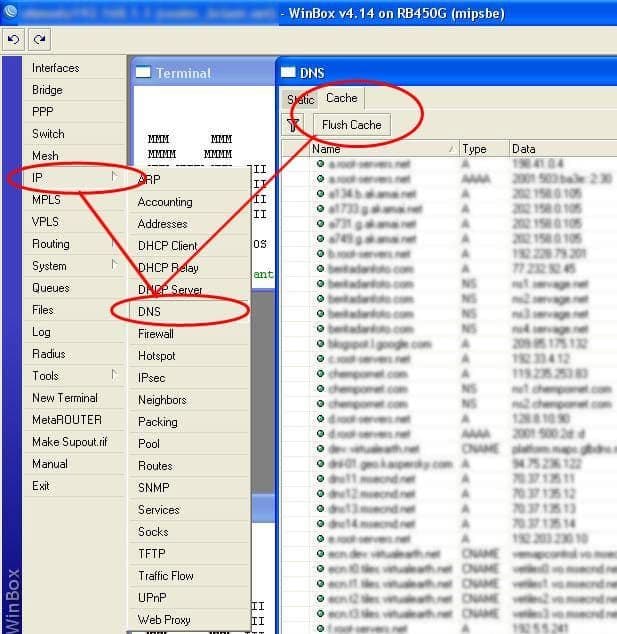Select SNMP in the IP submenu

click(189, 488)
